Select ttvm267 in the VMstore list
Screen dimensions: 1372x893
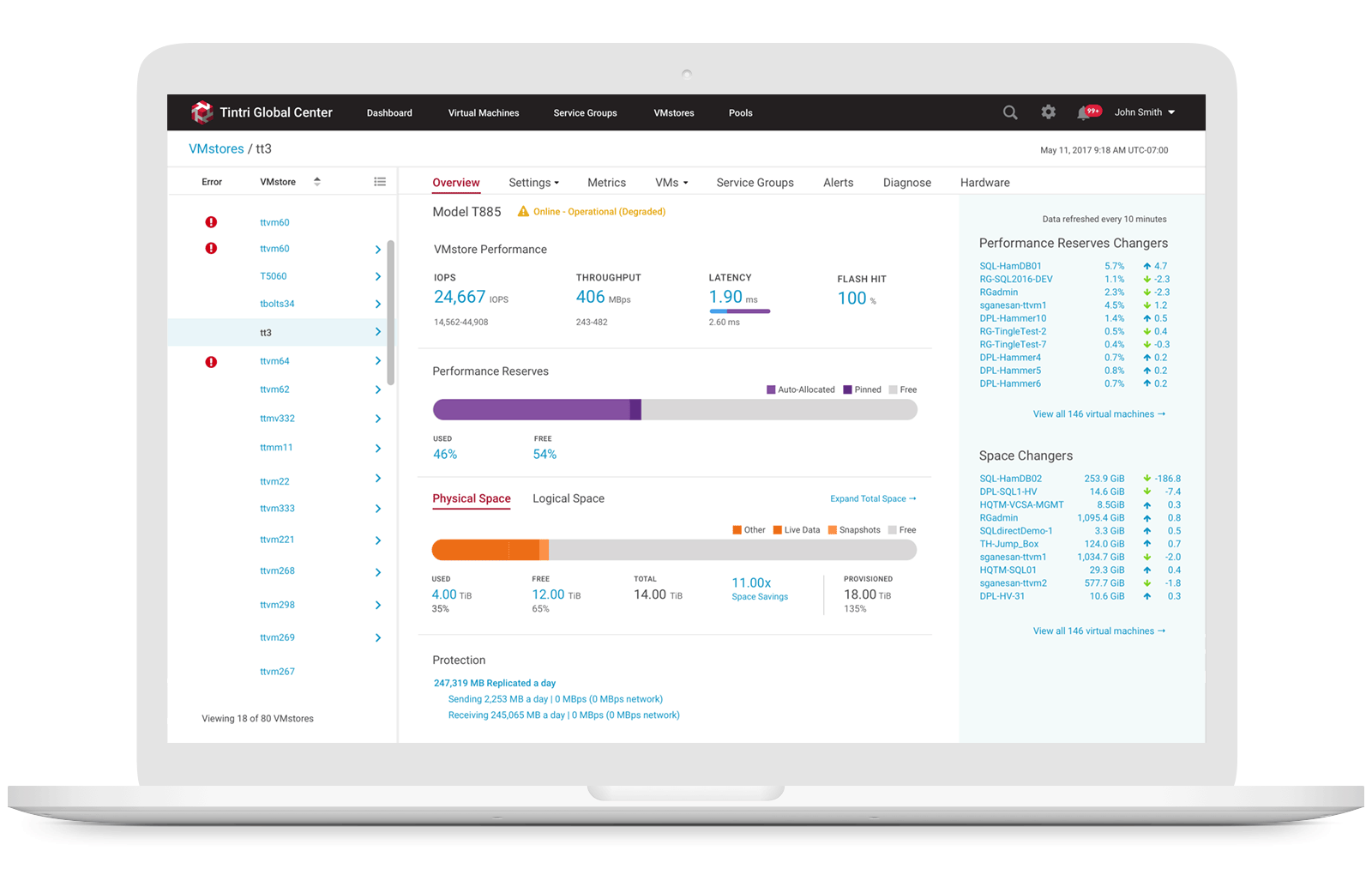click(277, 672)
